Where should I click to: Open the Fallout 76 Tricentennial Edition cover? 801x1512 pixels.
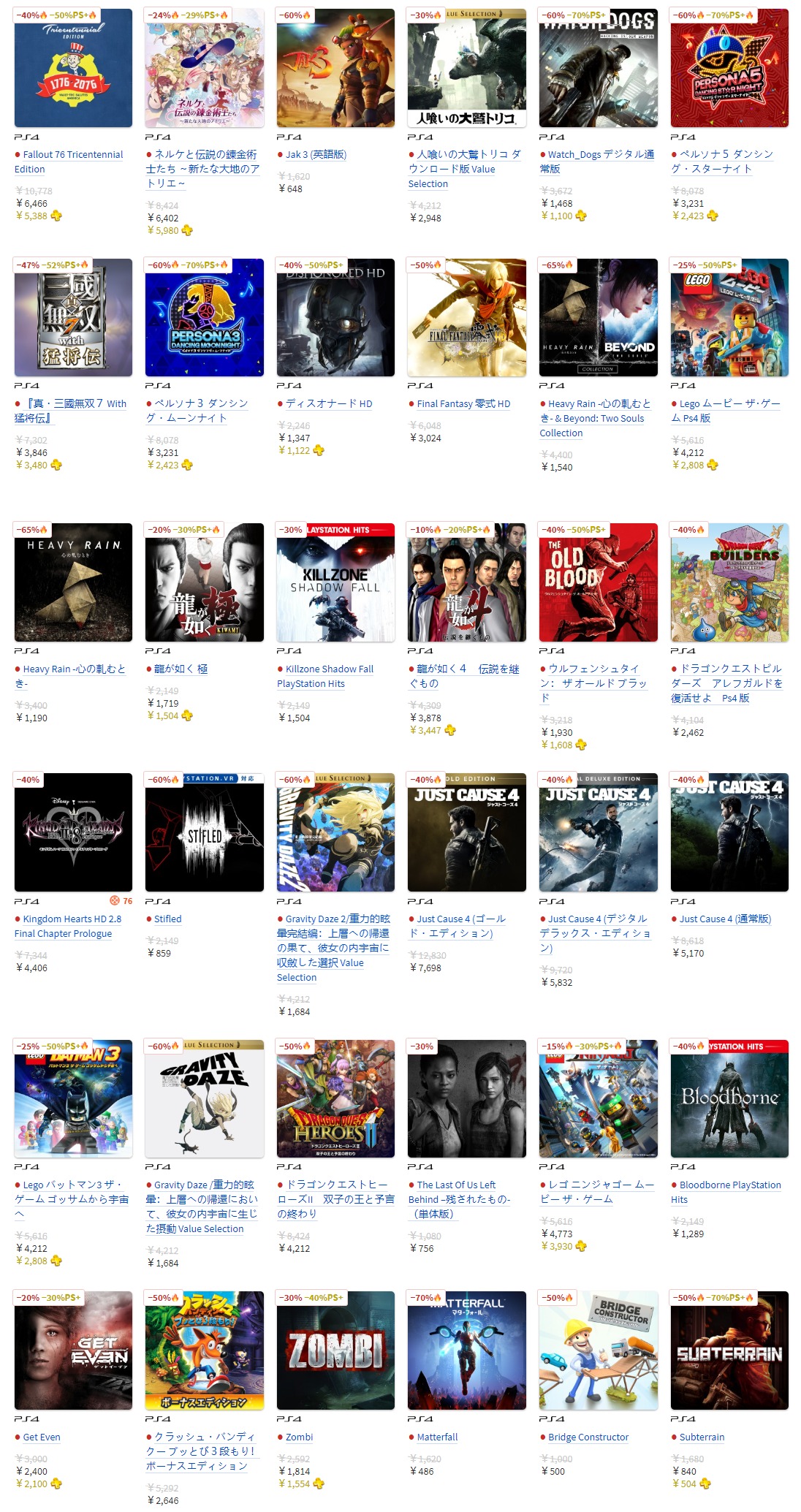pos(73,68)
